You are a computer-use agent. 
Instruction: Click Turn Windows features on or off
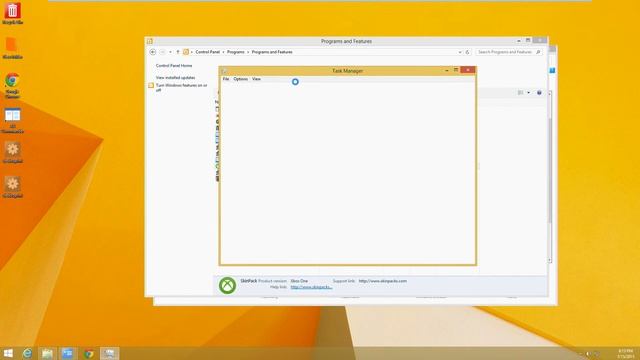181,87
